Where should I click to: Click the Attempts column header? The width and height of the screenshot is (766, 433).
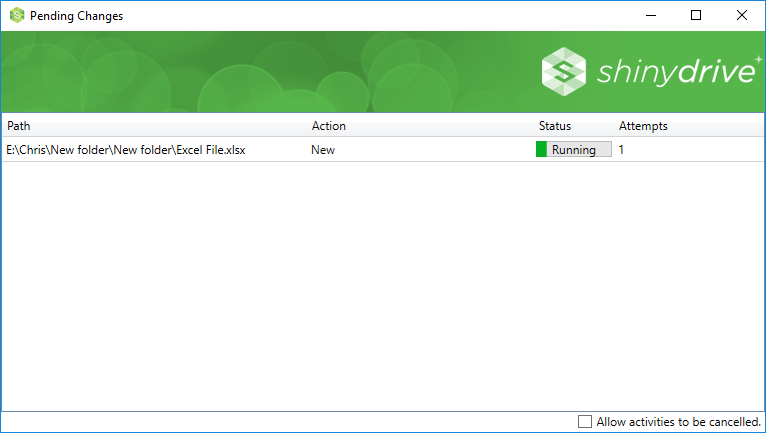click(643, 126)
